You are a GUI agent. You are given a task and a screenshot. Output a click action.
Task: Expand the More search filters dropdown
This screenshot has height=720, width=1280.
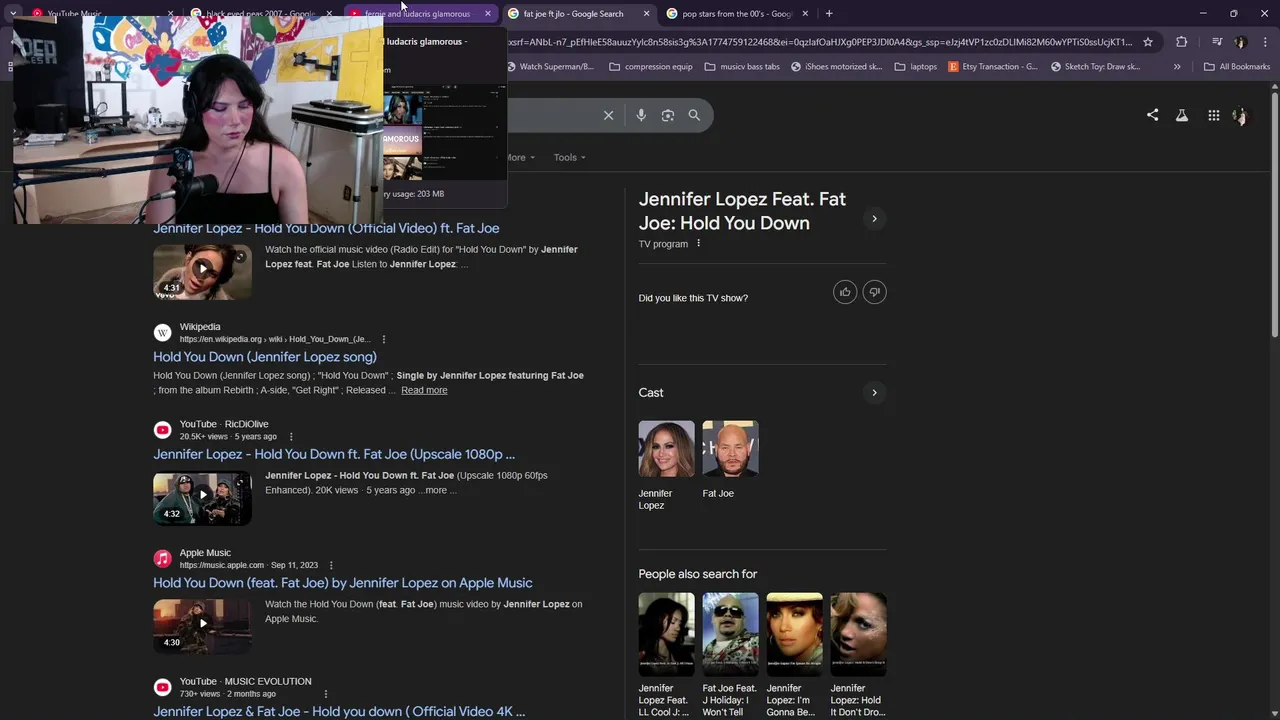click(519, 157)
